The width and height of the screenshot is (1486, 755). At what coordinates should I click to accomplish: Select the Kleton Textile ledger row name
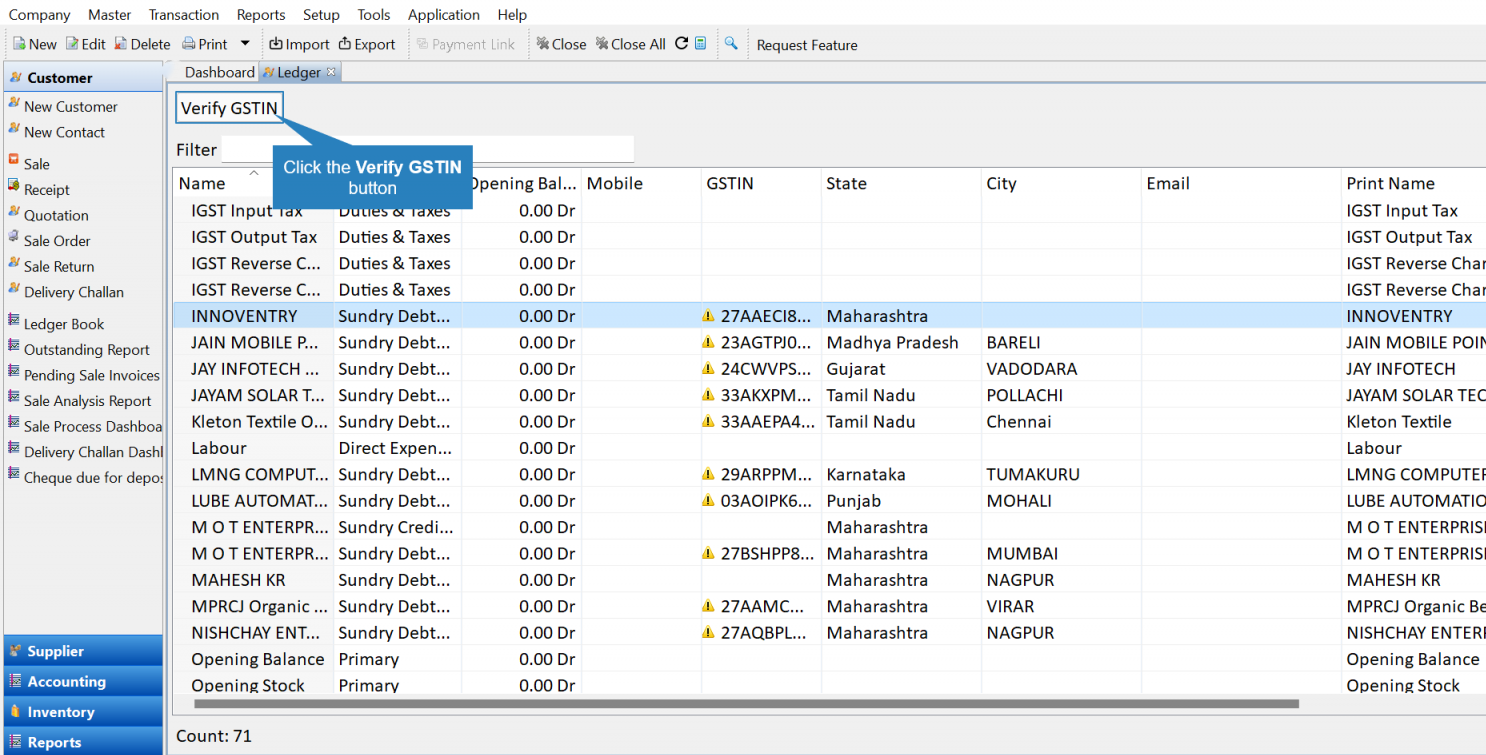click(259, 422)
